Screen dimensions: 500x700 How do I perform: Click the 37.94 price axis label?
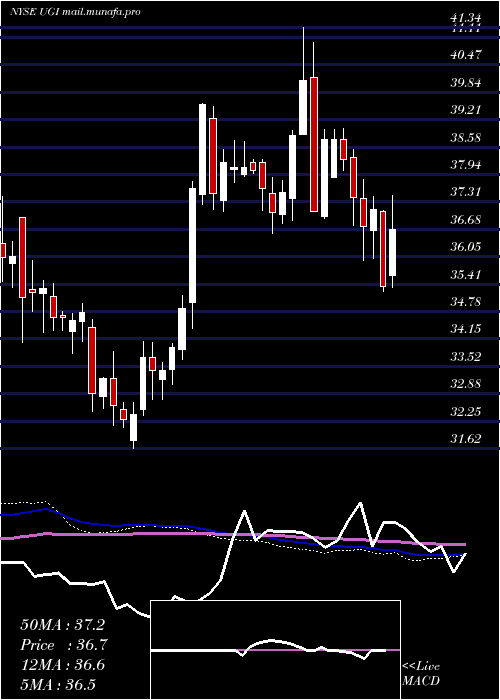tap(466, 165)
